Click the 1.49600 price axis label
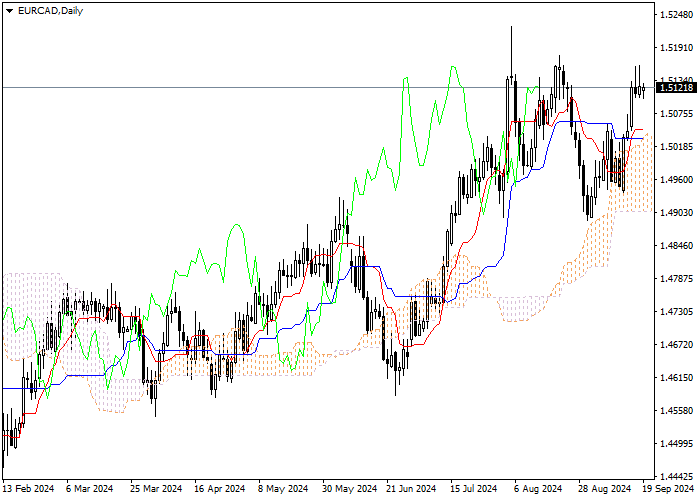 click(x=676, y=180)
